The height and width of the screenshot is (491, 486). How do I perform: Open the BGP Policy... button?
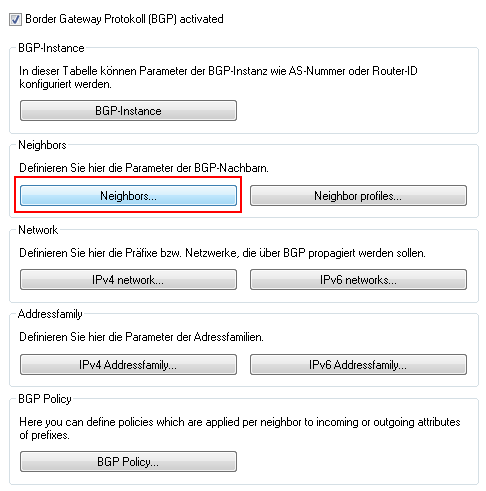click(x=128, y=462)
